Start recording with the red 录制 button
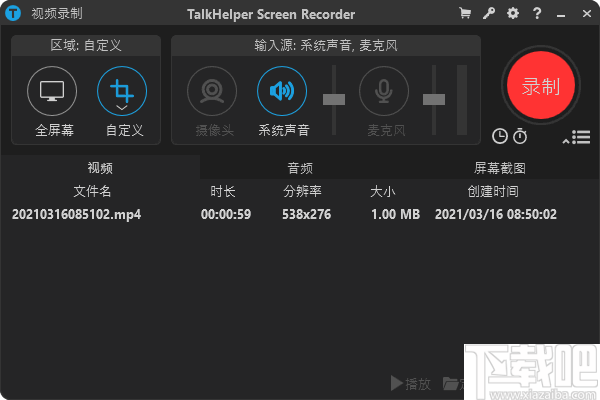This screenshot has width=600, height=400. coord(541,85)
